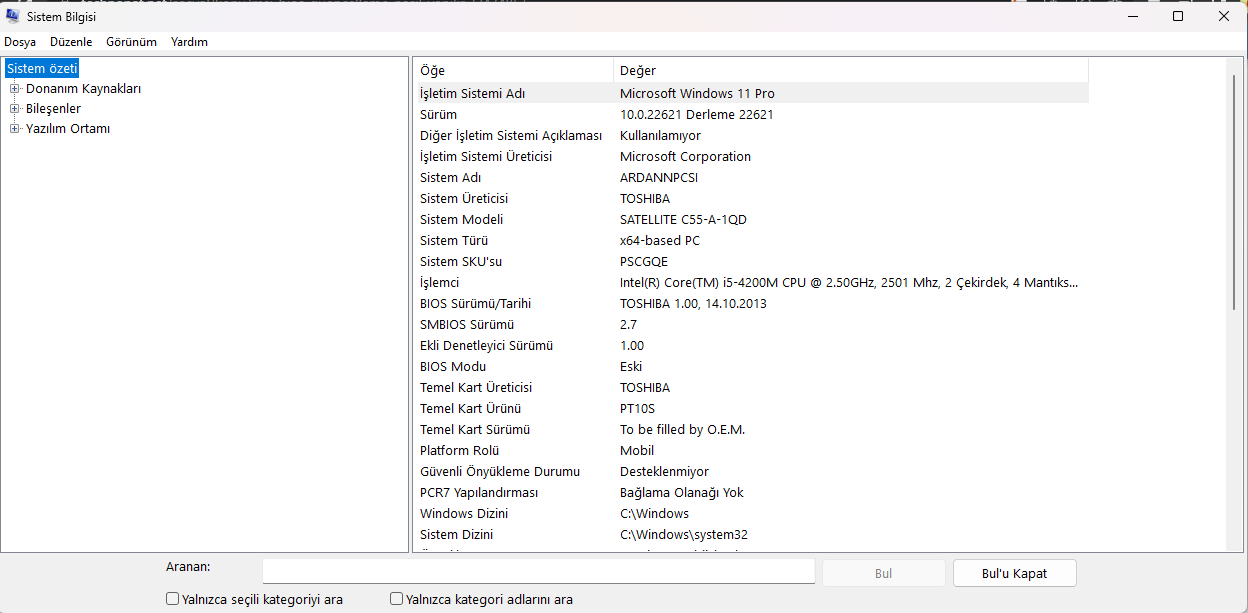Minimize the Sistem Bilgisi window
The height and width of the screenshot is (613, 1248).
1132,16
